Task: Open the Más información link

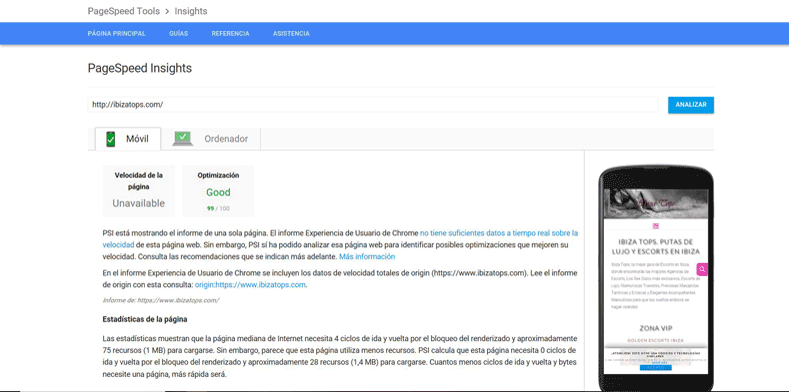Action: pyautogui.click(x=367, y=257)
